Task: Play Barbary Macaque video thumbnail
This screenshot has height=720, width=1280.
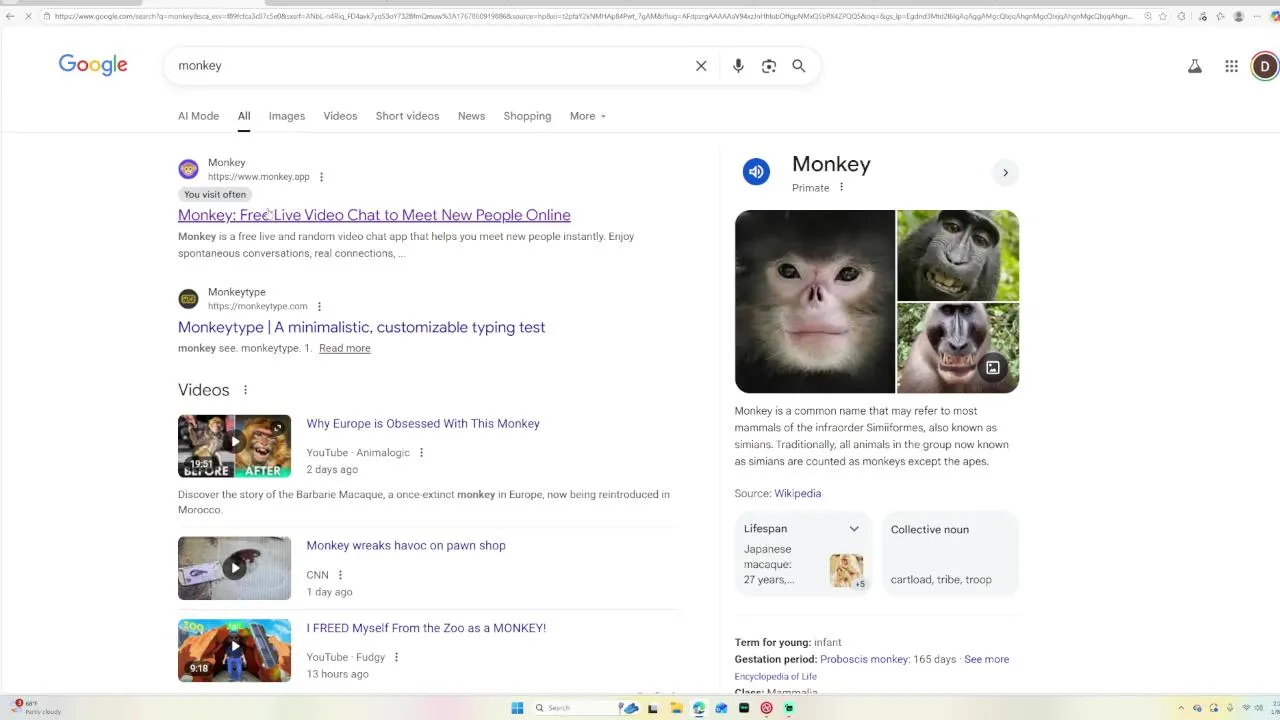Action: (234, 446)
